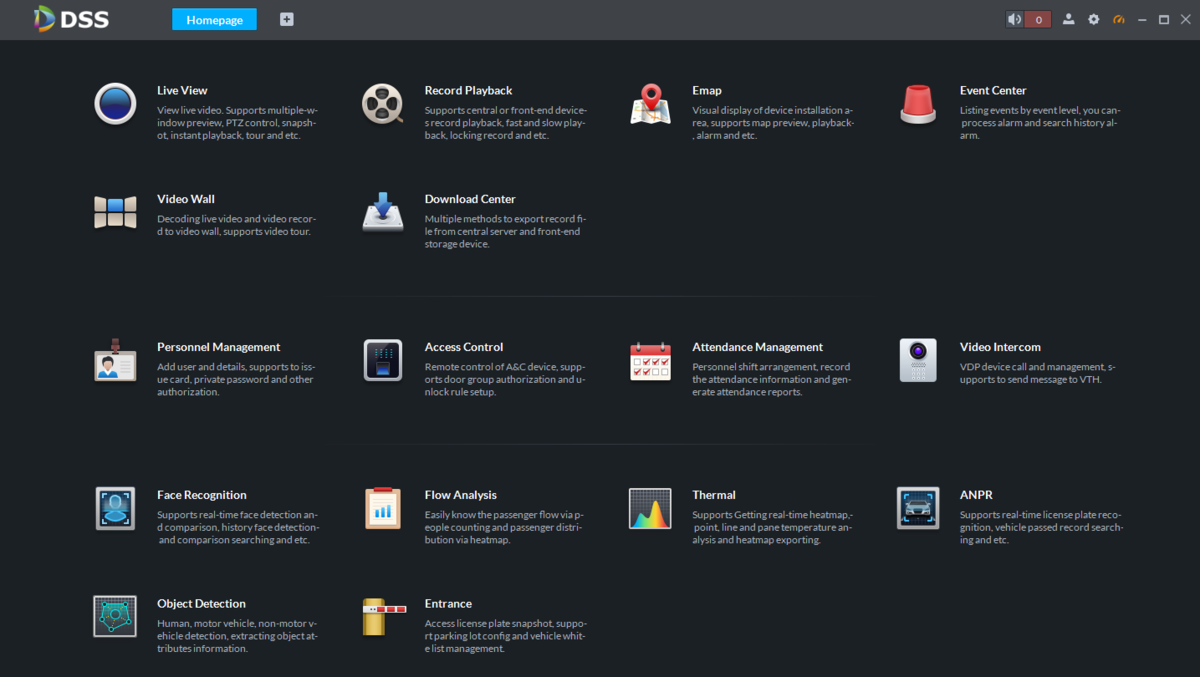Open the orange gauge status icon

click(1119, 19)
